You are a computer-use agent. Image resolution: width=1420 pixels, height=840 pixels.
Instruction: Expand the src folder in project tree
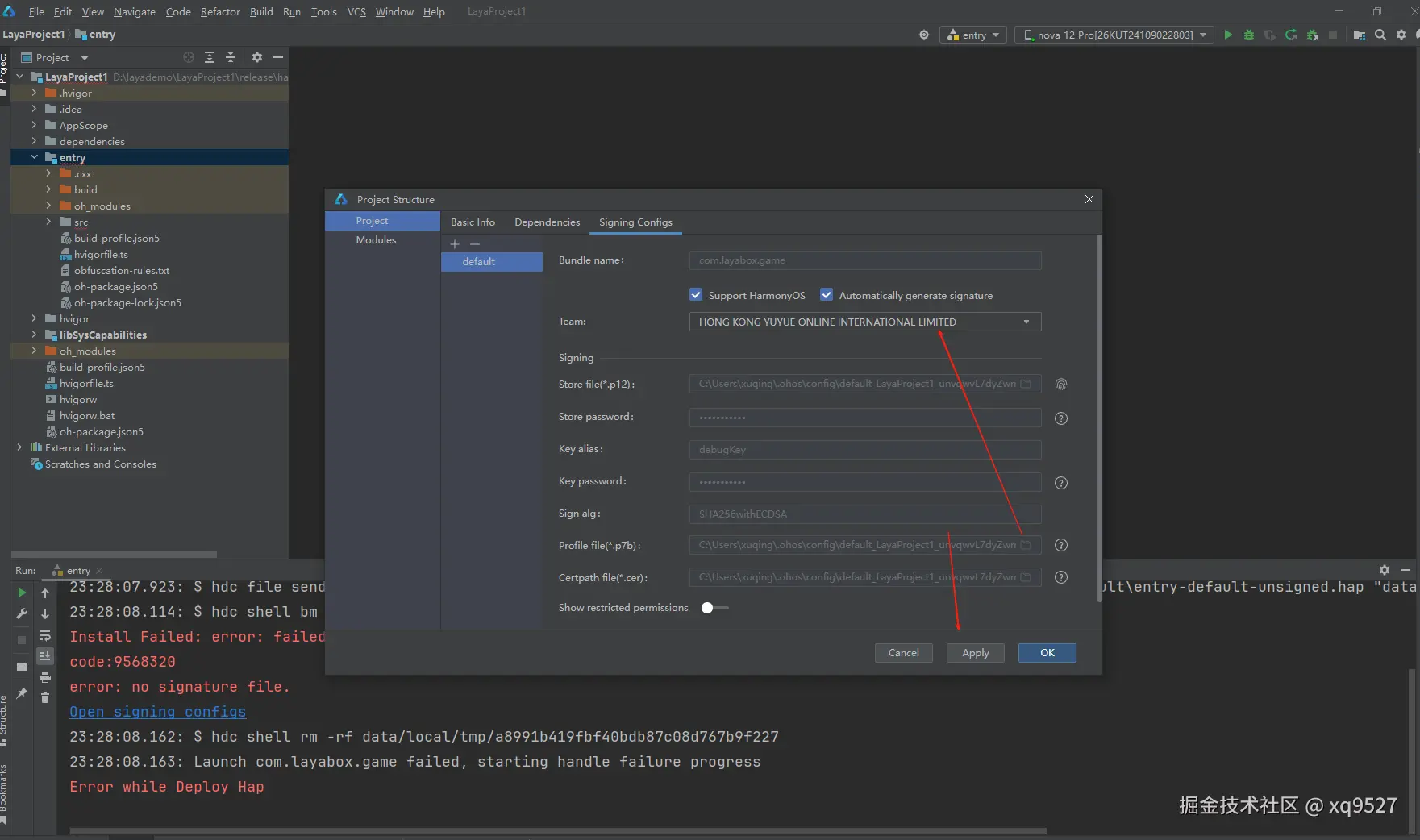pos(48,222)
